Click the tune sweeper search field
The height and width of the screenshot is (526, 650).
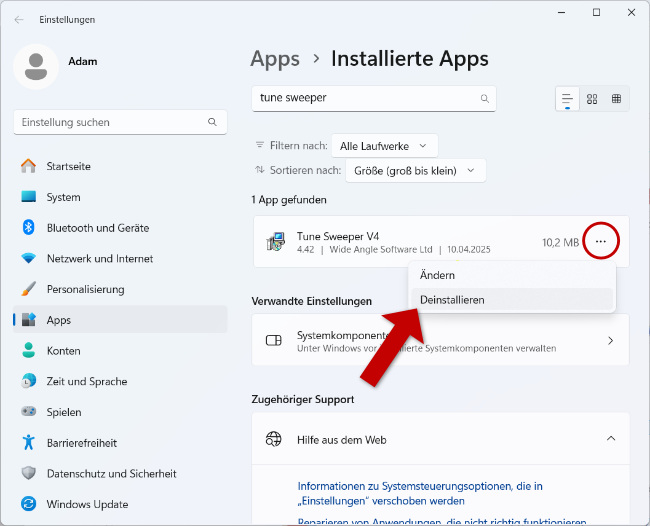point(374,99)
